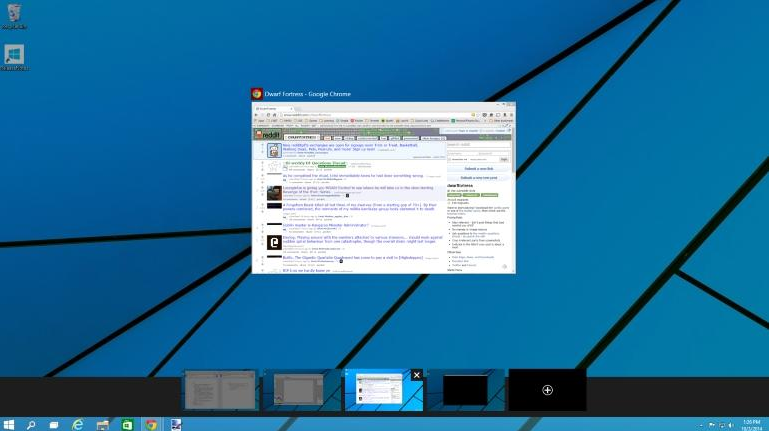Click the system clock in the tray
Image resolution: width=772 pixels, height=431 pixels.
pyautogui.click(x=752, y=425)
